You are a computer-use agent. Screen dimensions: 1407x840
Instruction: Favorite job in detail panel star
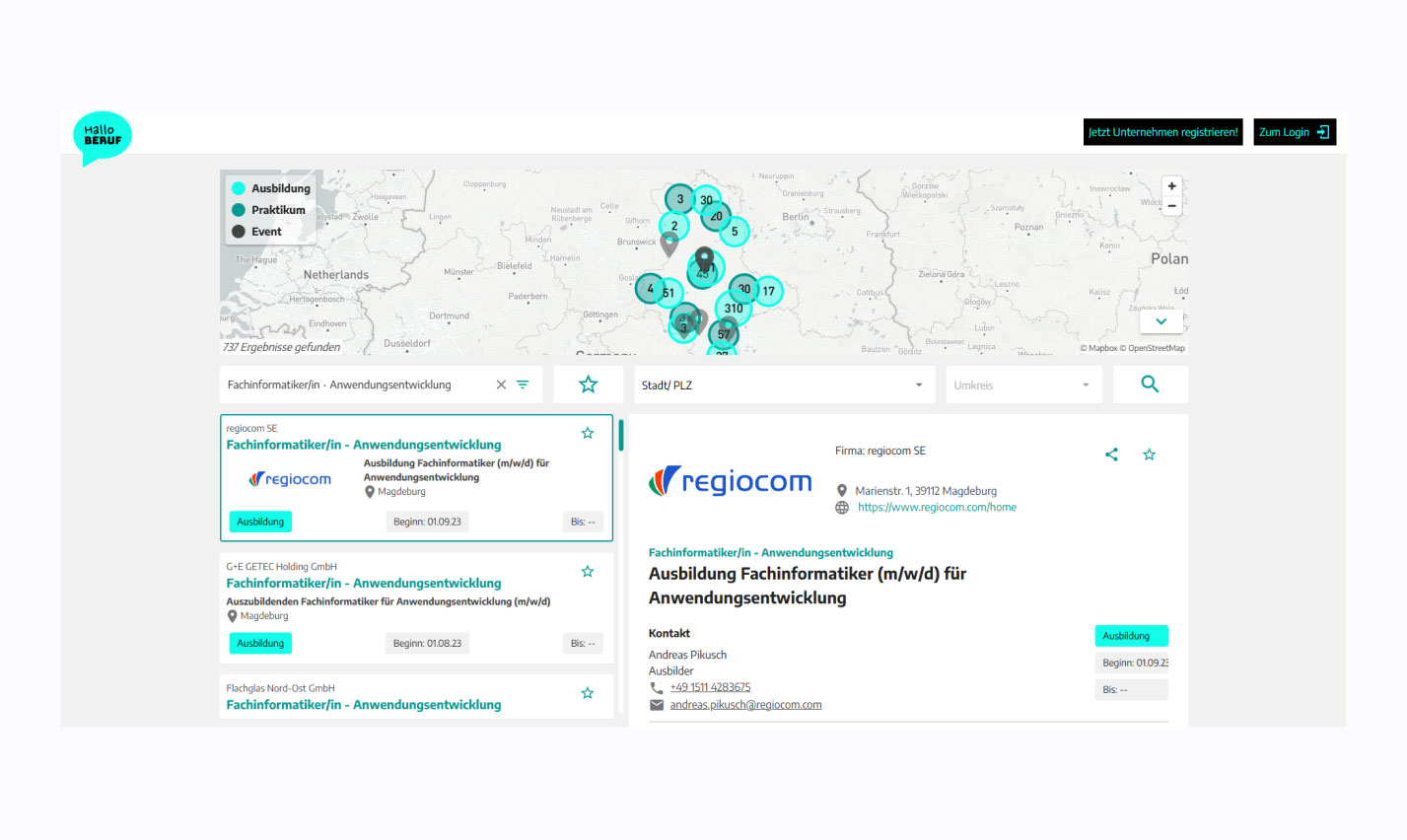[x=1149, y=455]
